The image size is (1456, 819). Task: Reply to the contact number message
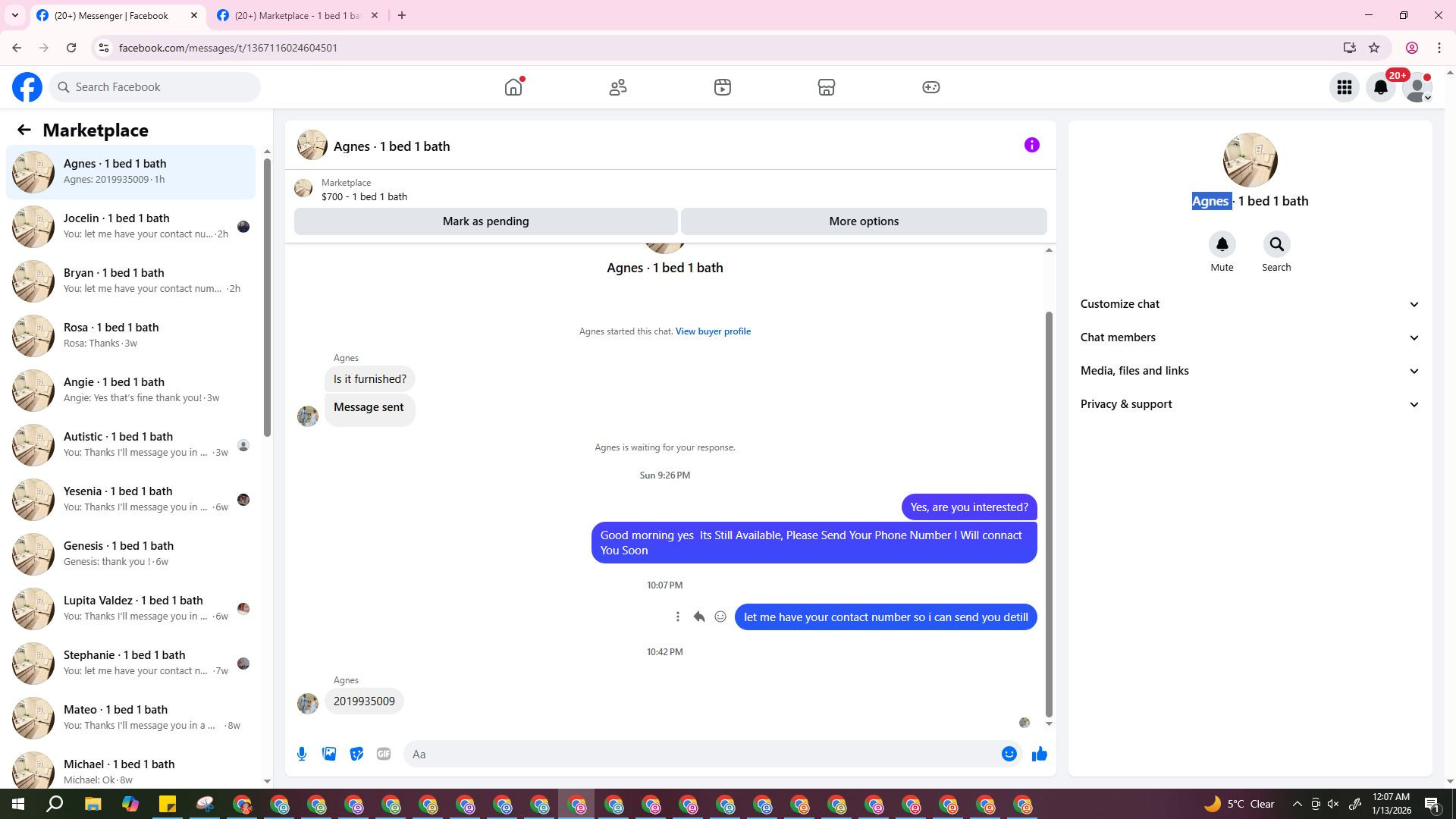pyautogui.click(x=698, y=617)
